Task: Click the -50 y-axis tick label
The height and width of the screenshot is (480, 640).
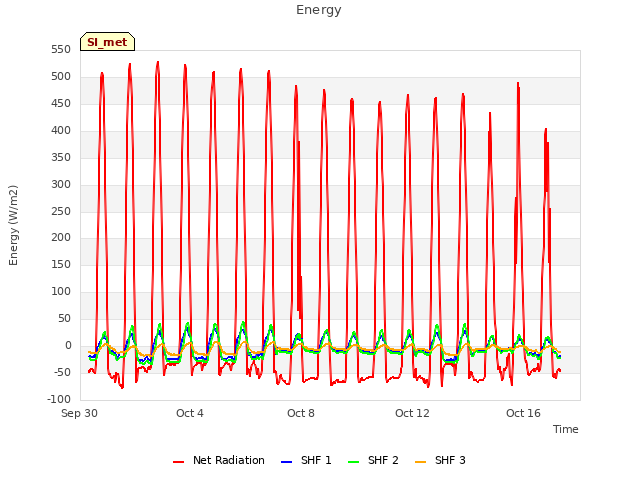Action: 62,372
